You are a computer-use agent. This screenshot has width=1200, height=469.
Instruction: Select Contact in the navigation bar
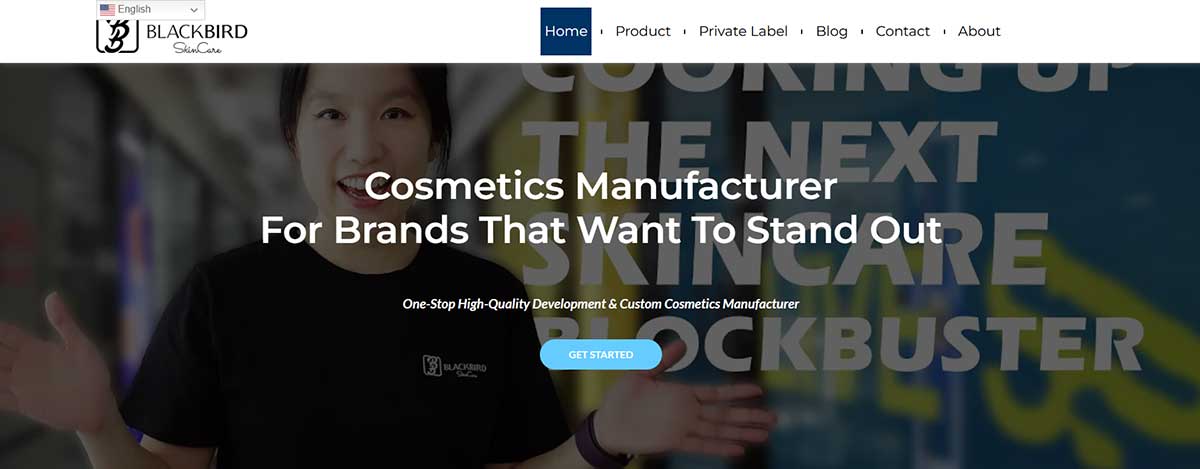click(x=903, y=31)
